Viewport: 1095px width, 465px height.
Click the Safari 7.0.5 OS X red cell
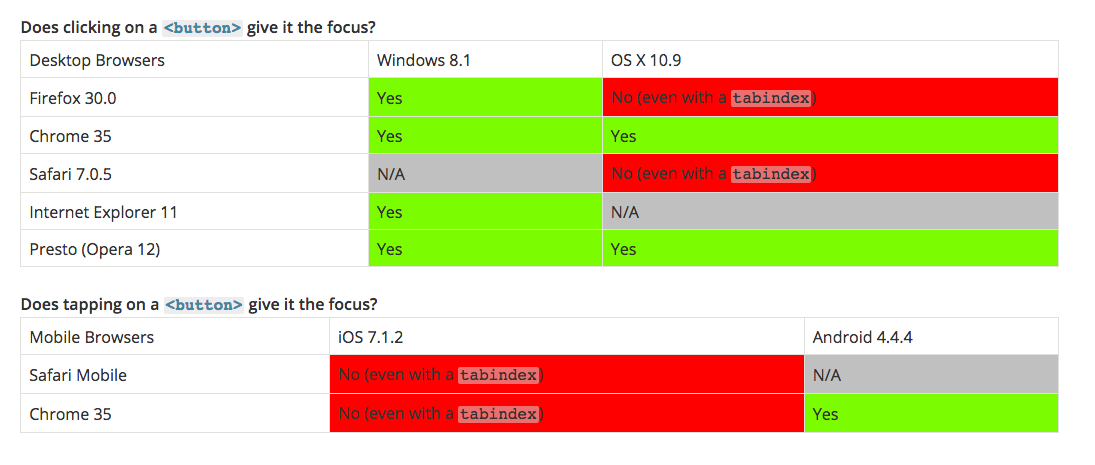coord(830,173)
